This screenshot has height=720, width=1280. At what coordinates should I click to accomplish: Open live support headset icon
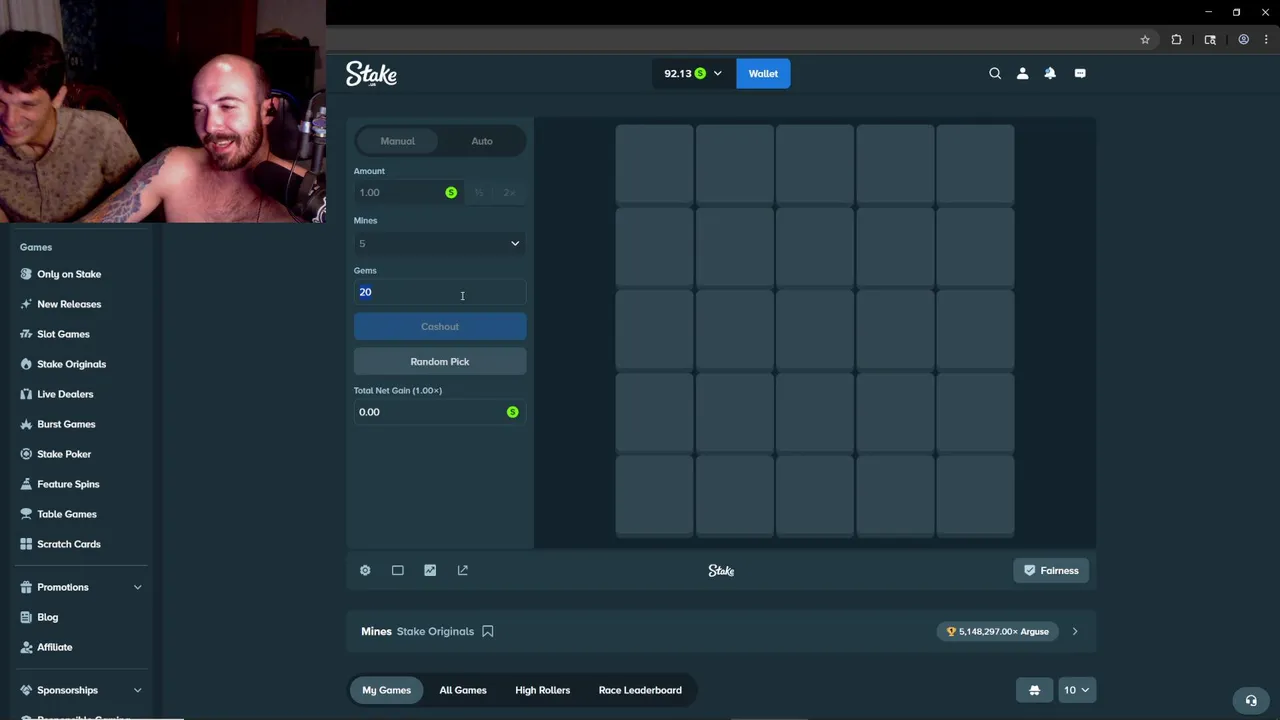coord(1250,700)
